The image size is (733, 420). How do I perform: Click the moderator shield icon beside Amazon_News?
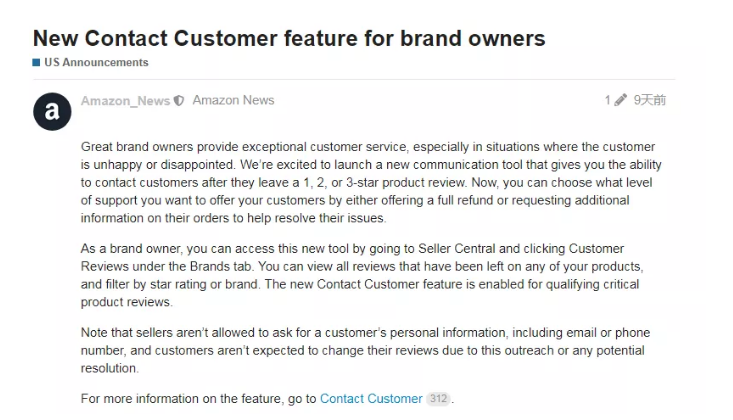pyautogui.click(x=179, y=101)
